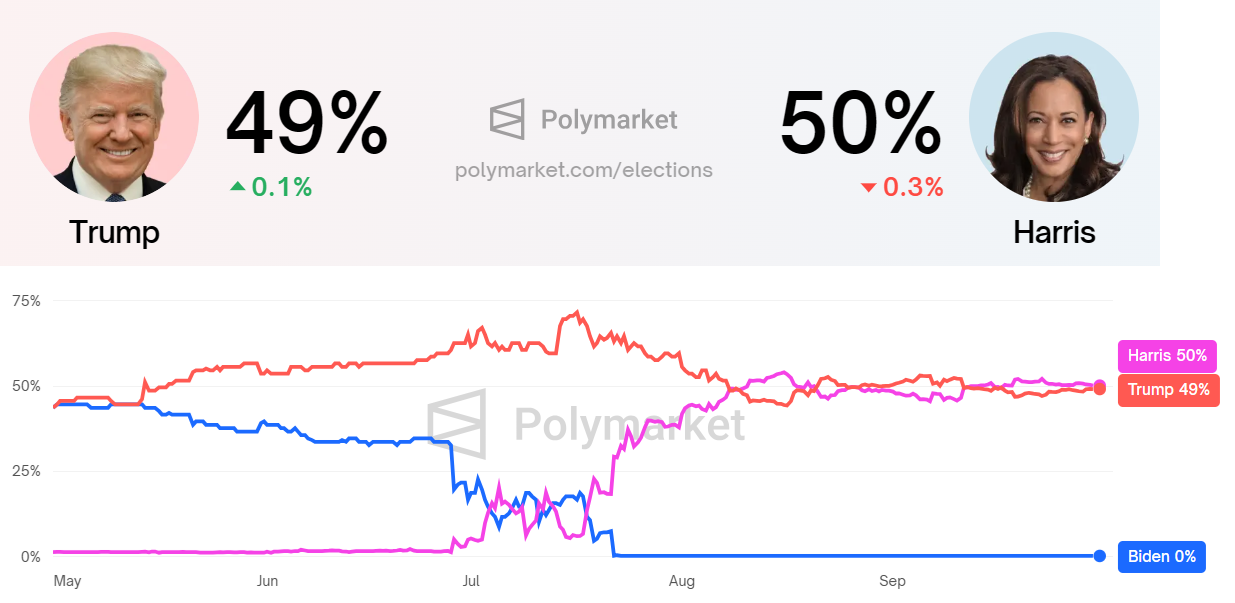Click the 75% label on the y-axis
1235x603 pixels.
point(25,300)
